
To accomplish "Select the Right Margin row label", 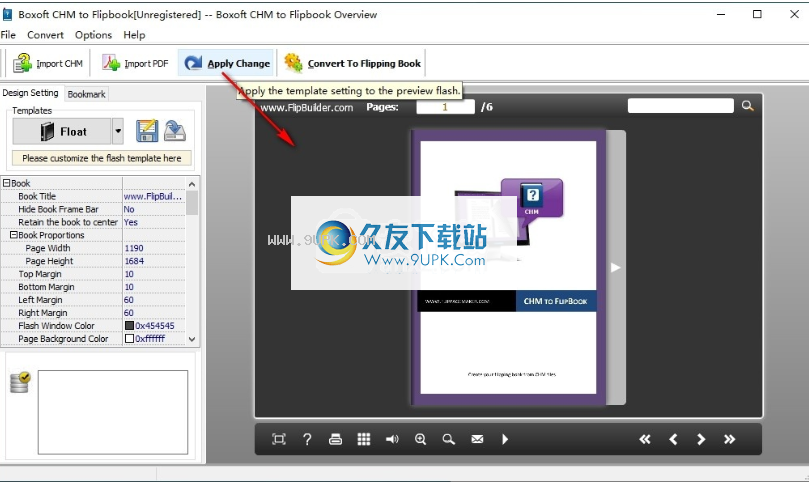I will click(x=42, y=313).
